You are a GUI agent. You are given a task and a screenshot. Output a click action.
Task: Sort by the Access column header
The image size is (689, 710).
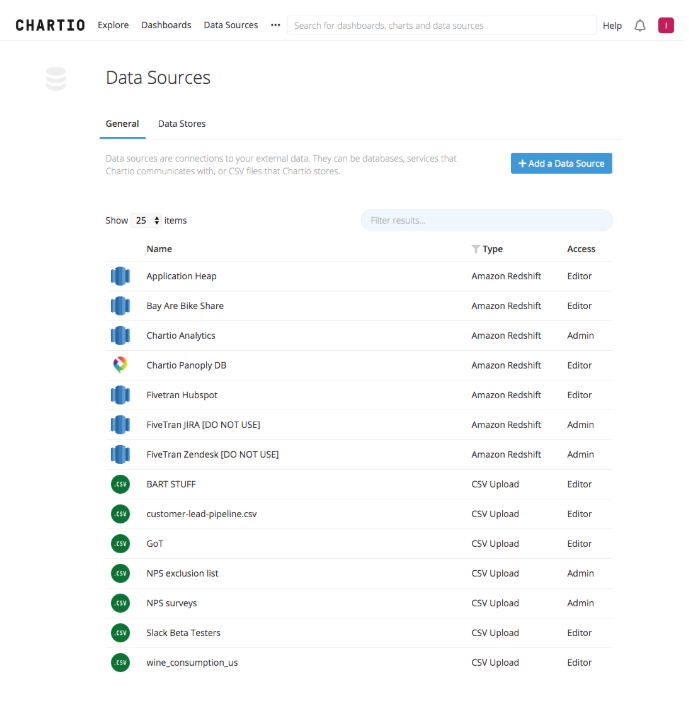pos(581,249)
